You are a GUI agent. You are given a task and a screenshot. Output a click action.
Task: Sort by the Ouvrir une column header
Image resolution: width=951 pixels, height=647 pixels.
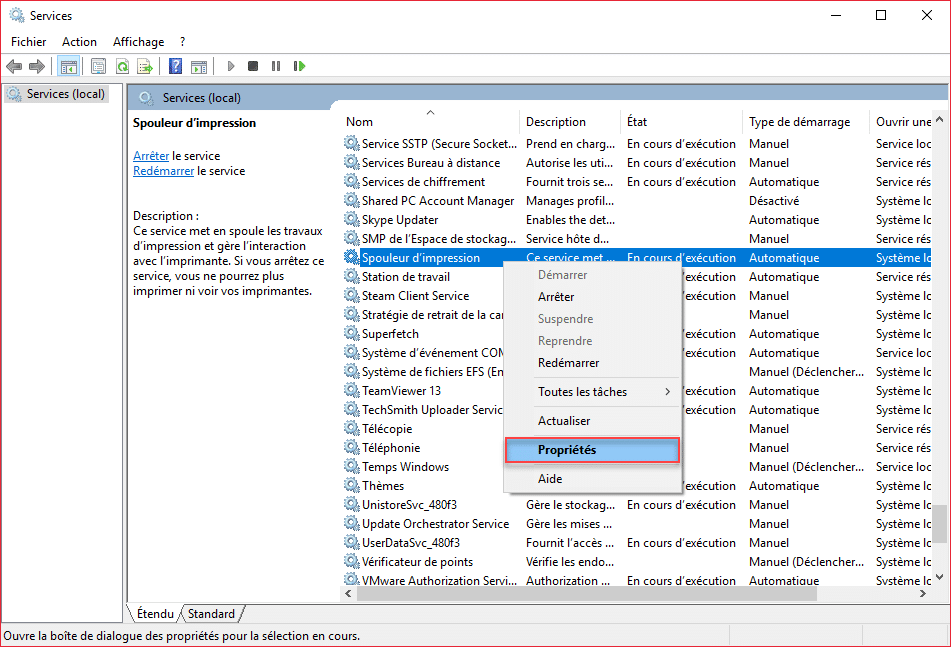click(x=902, y=121)
